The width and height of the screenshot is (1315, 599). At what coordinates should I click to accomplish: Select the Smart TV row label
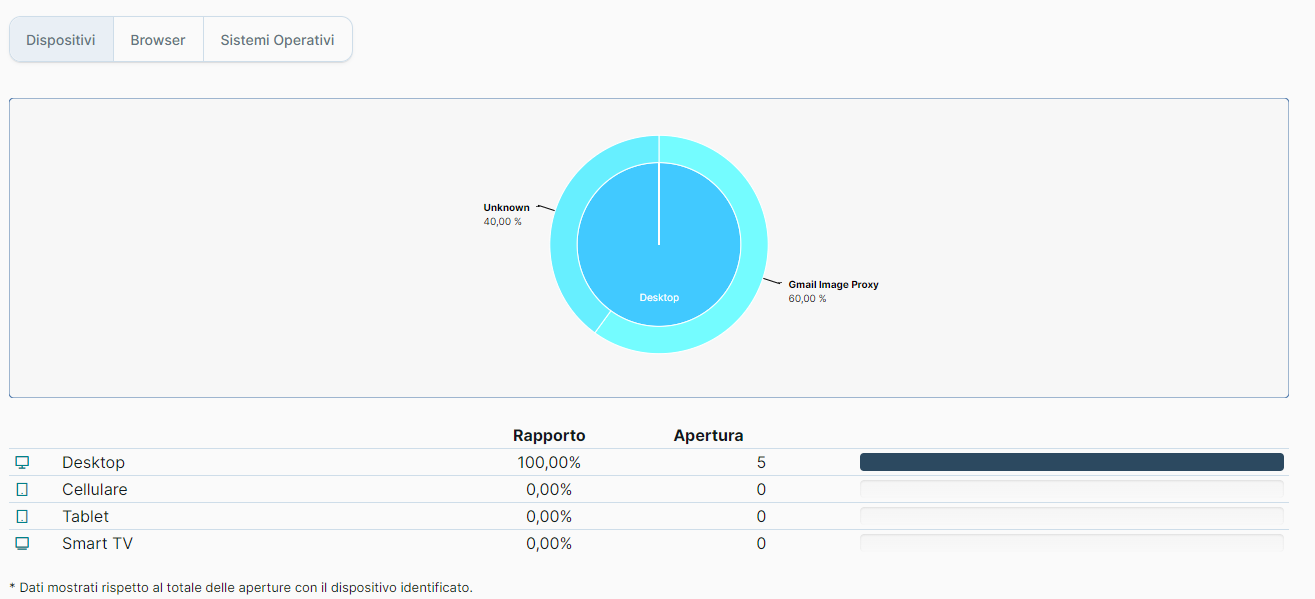pos(97,544)
